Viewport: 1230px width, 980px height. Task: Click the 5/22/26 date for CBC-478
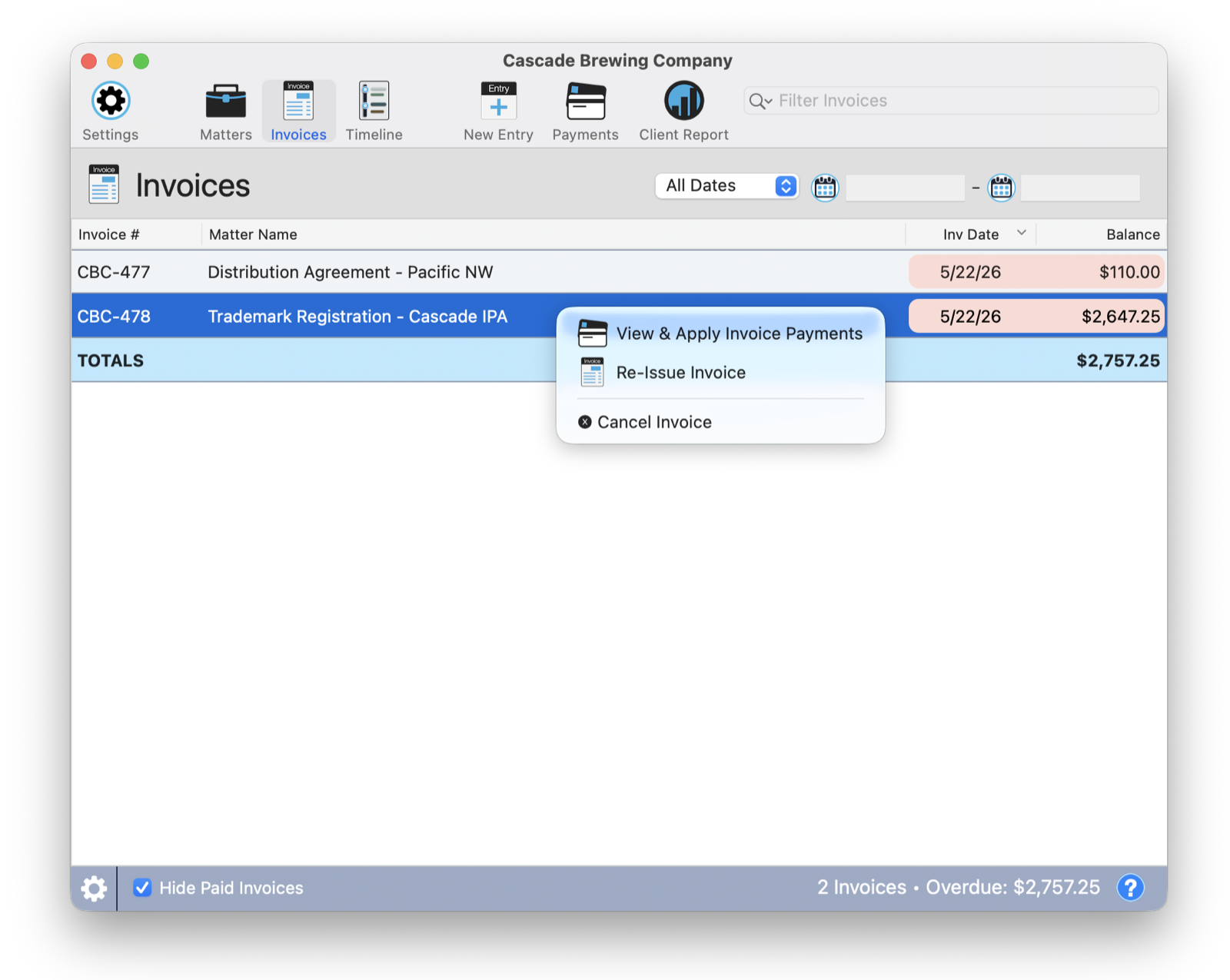coord(970,317)
